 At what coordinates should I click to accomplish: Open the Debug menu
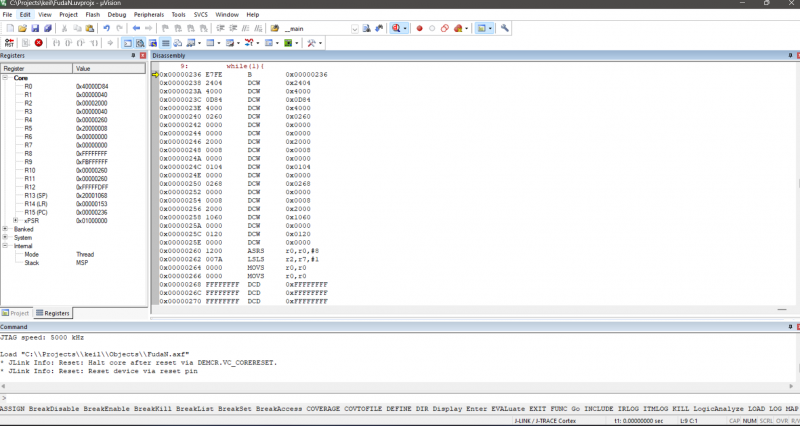[x=117, y=15]
